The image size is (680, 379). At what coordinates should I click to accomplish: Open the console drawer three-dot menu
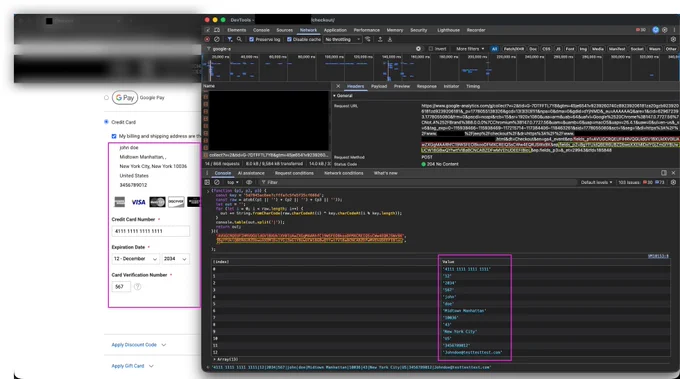coord(207,173)
